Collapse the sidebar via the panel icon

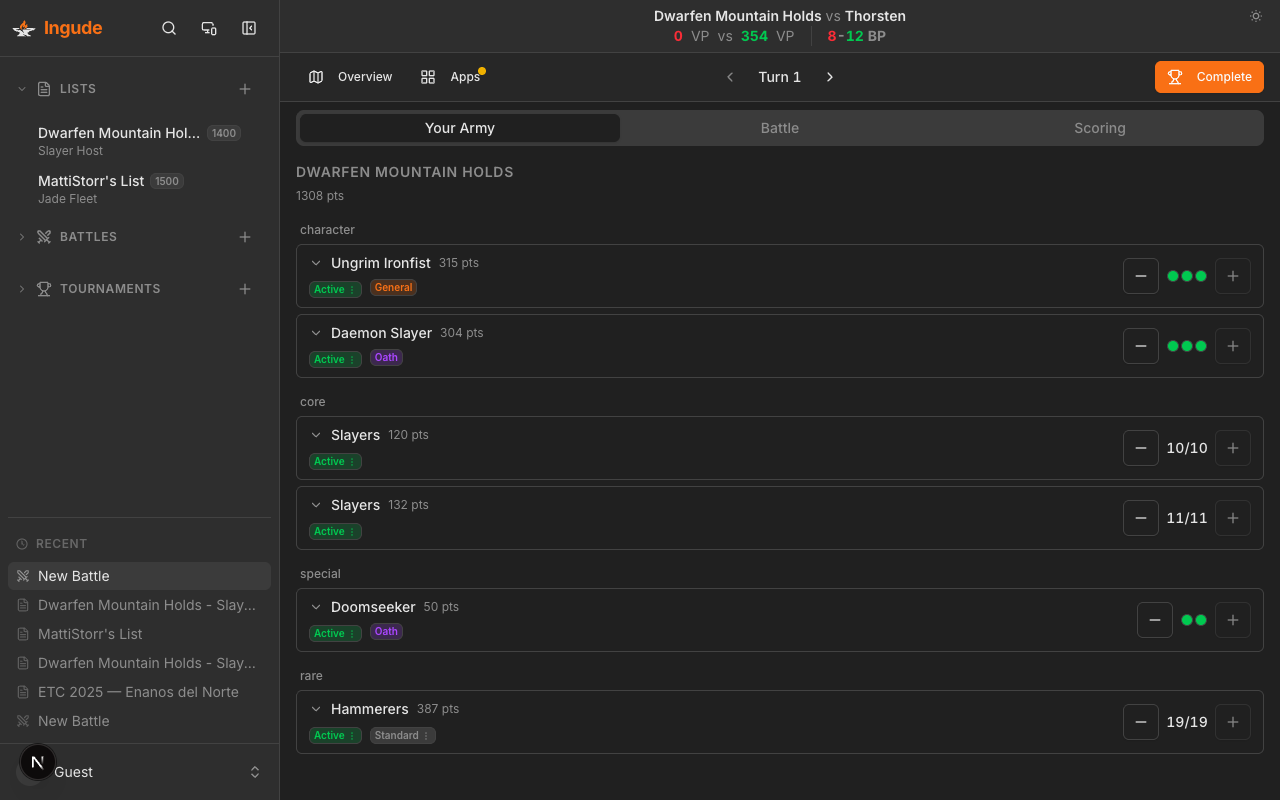(x=249, y=28)
